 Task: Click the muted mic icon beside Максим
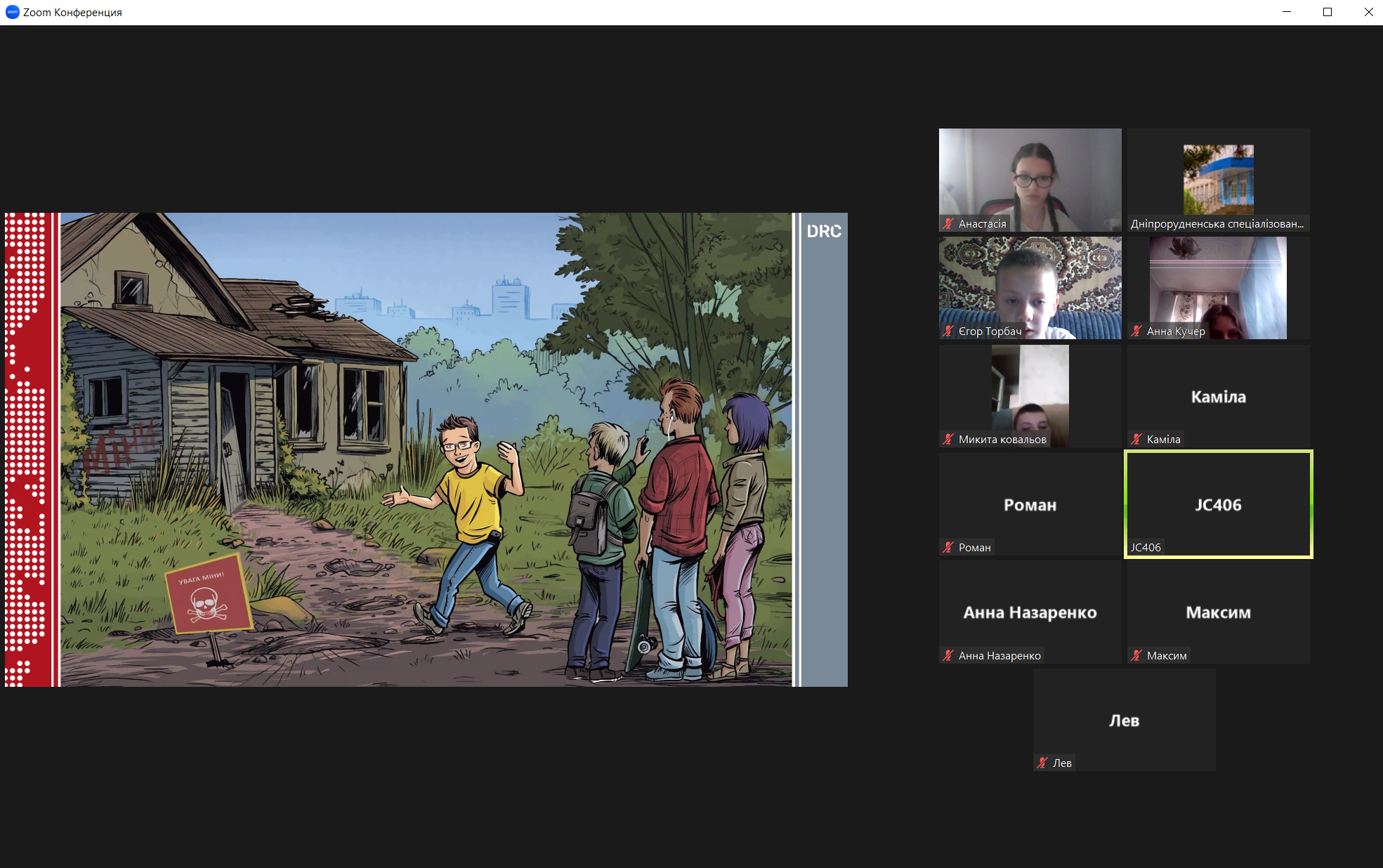click(1136, 656)
